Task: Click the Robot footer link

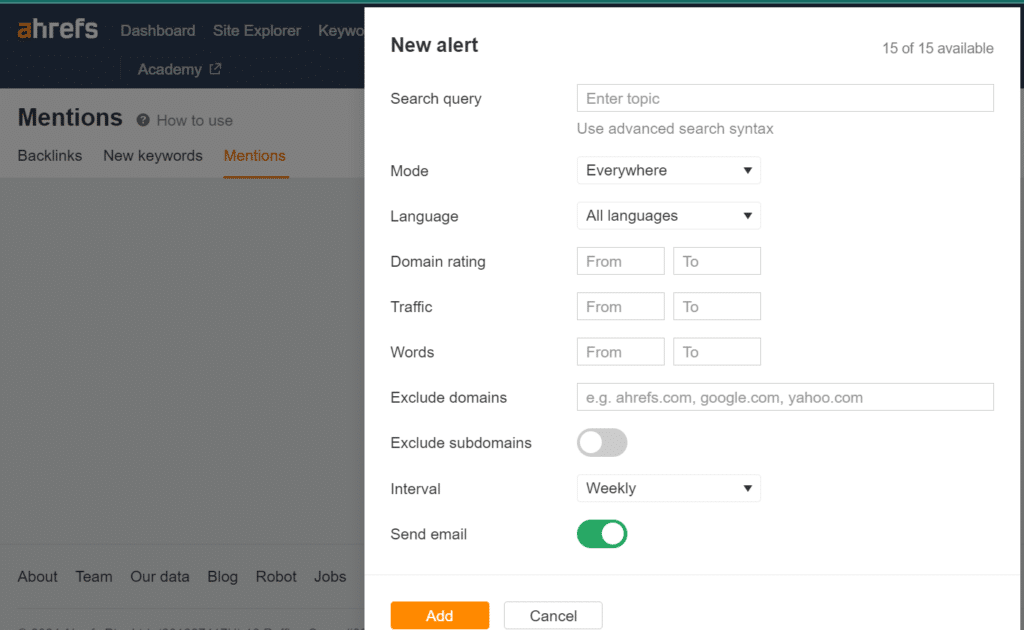Action: point(276,576)
